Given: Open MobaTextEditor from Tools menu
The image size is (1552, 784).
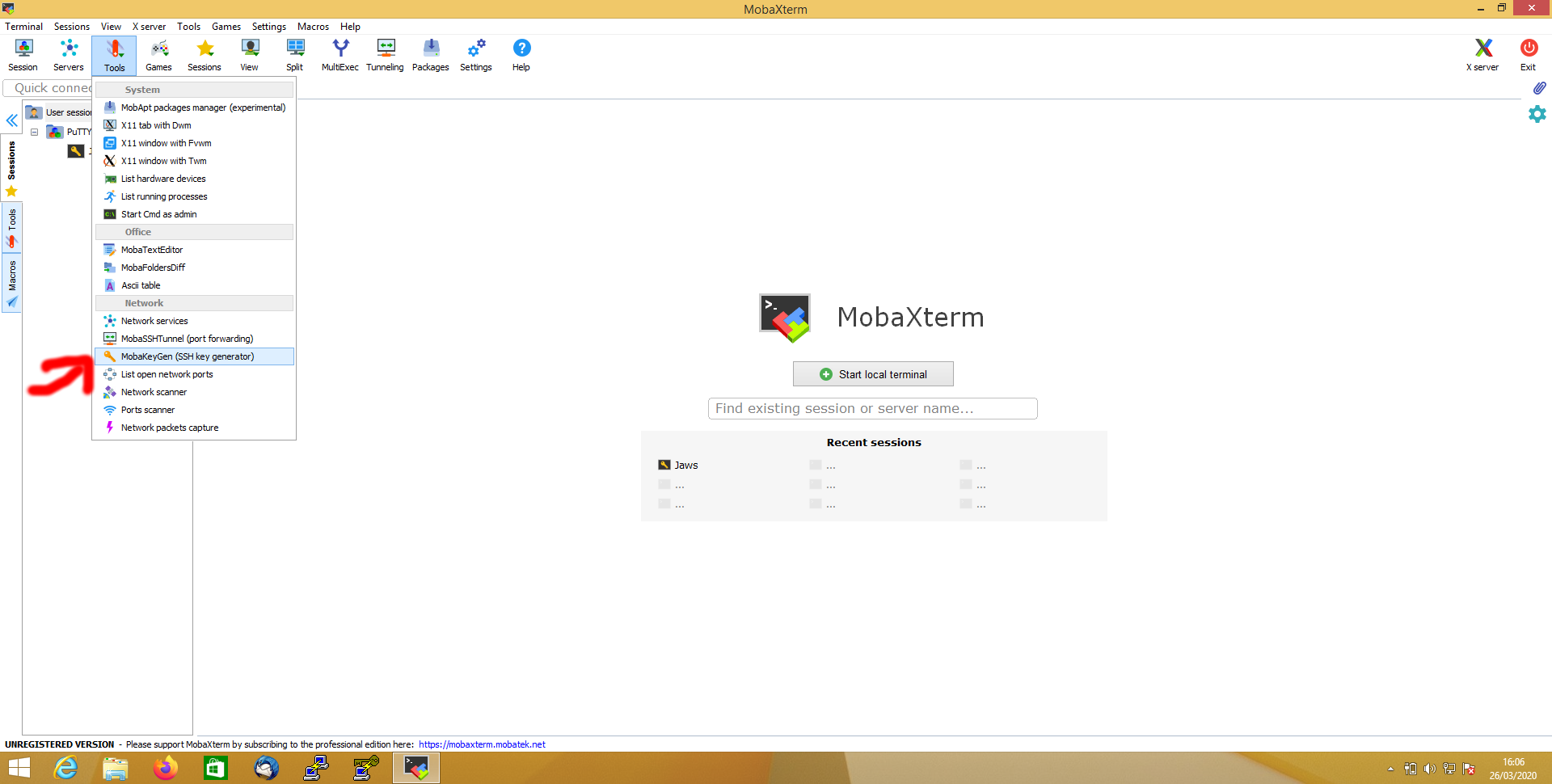Looking at the screenshot, I should [x=194, y=250].
